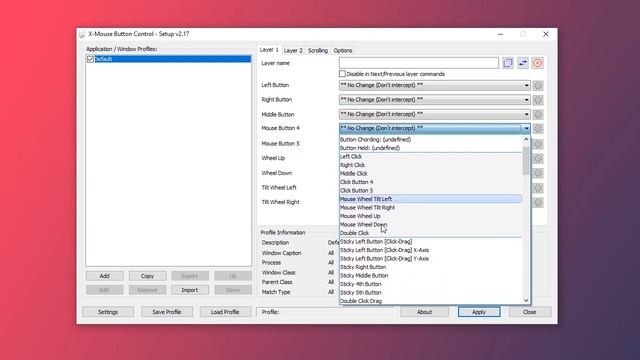Select Double Click option in list

431,233
